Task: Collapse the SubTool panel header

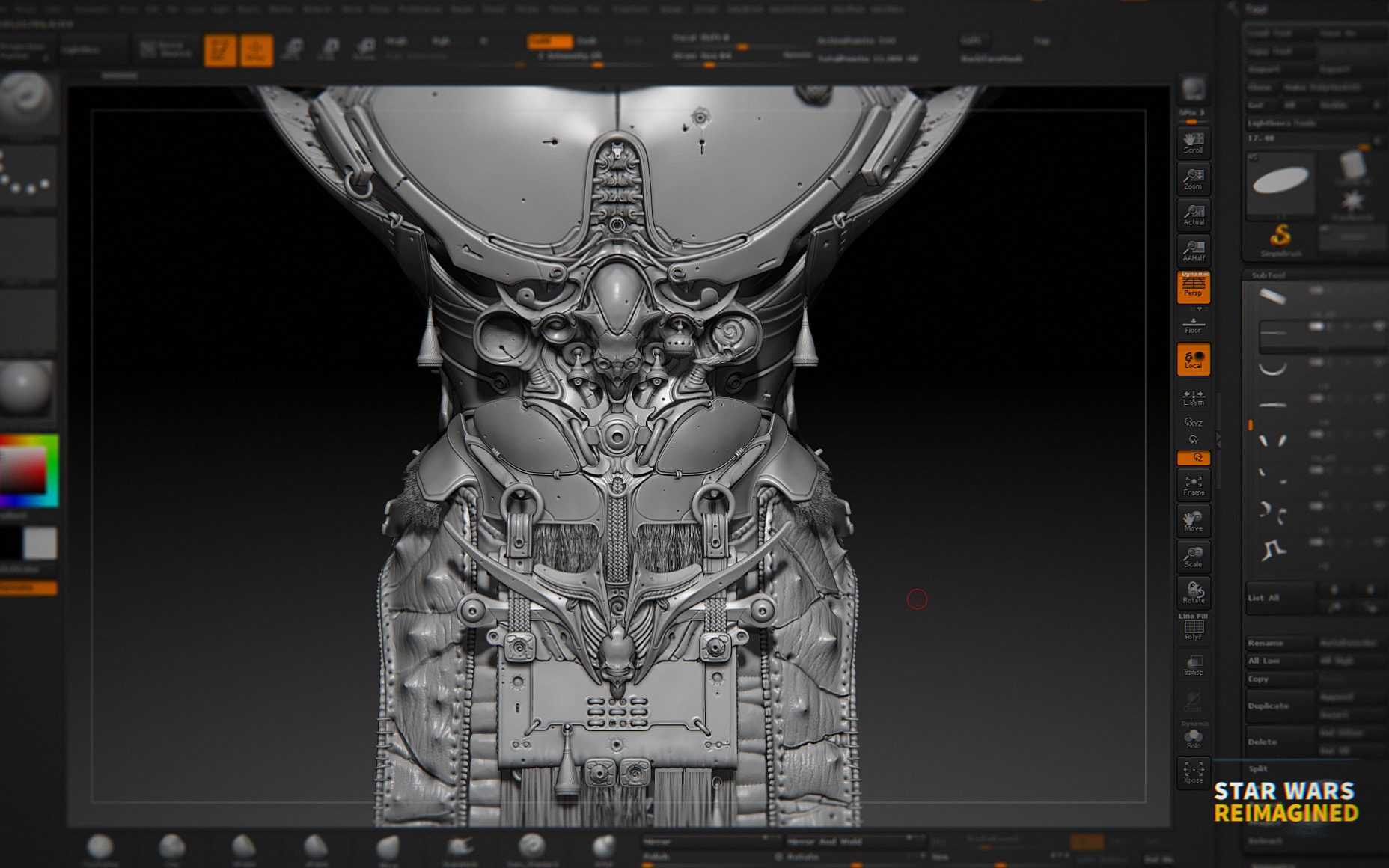Action: point(1269,275)
